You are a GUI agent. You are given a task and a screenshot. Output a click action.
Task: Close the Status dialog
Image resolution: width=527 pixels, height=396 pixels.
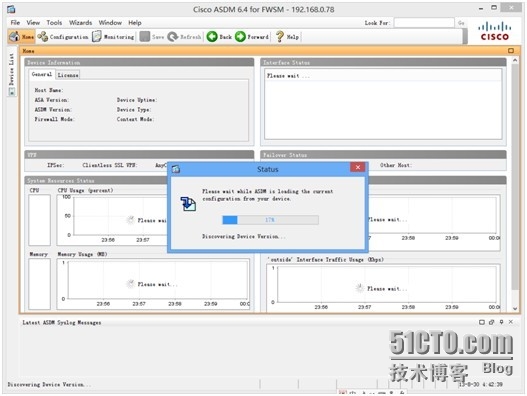coord(358,167)
